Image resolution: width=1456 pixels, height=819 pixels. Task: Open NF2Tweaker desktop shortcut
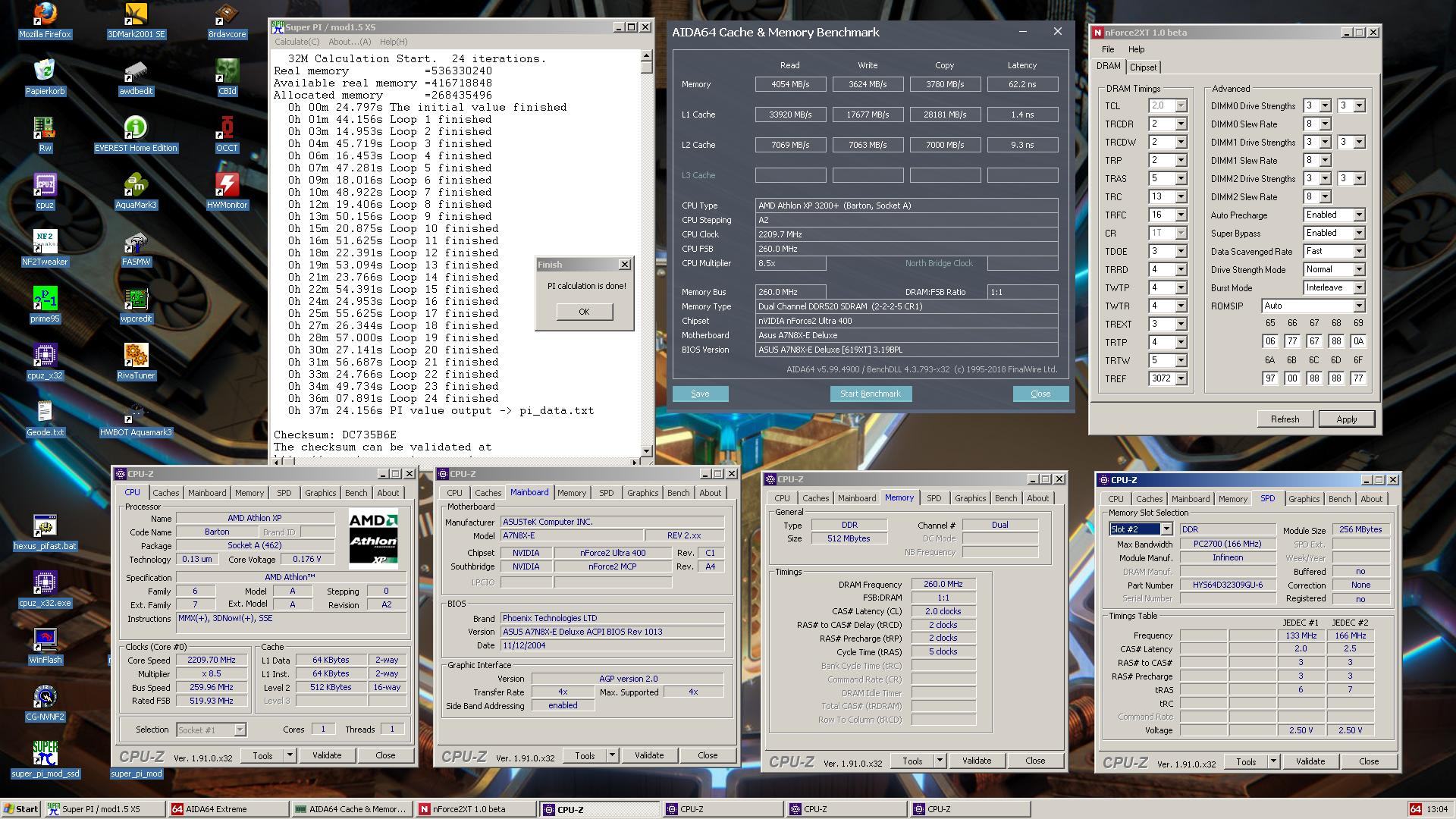coord(45,248)
